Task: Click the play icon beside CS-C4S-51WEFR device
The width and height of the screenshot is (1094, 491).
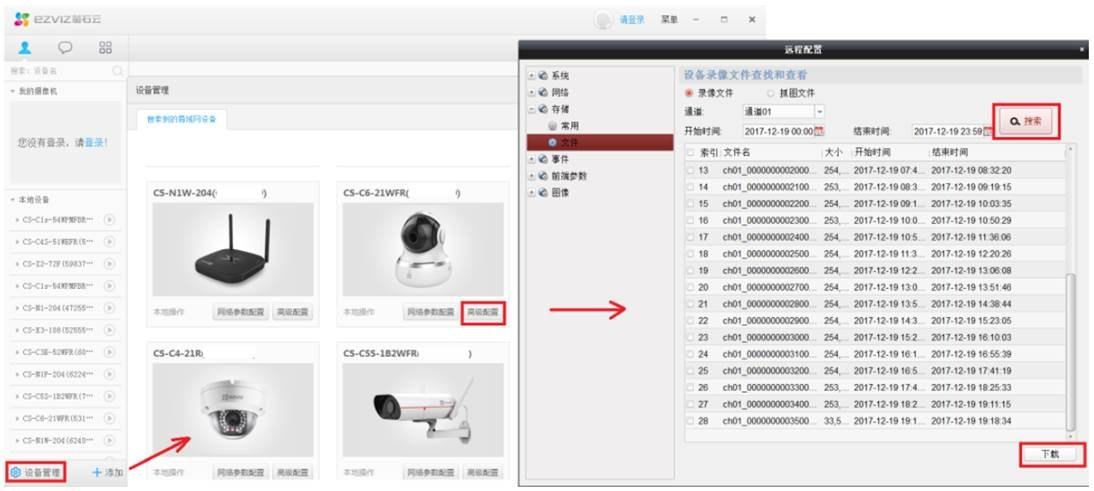Action: tap(109, 241)
